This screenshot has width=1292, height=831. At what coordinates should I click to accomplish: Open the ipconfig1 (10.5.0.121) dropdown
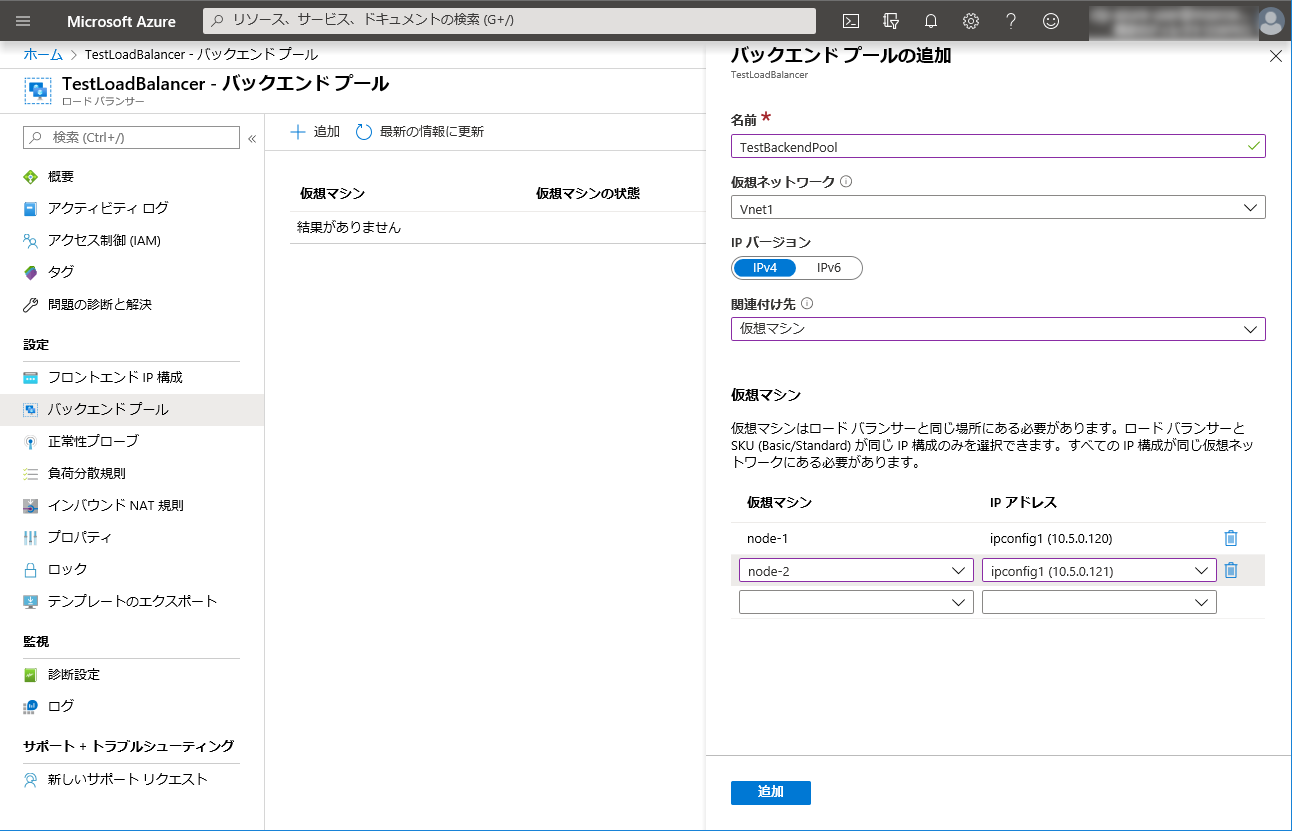tap(1098, 571)
